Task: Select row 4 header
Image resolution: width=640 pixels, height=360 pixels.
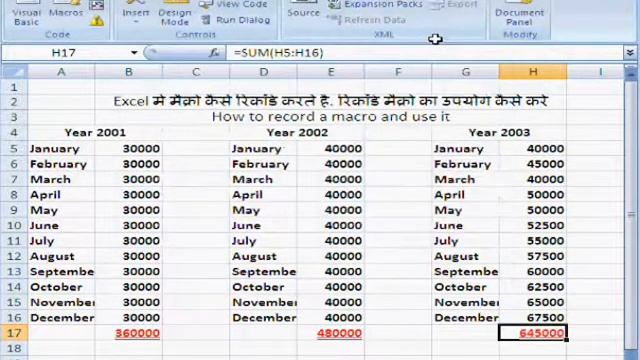Action: coord(15,133)
